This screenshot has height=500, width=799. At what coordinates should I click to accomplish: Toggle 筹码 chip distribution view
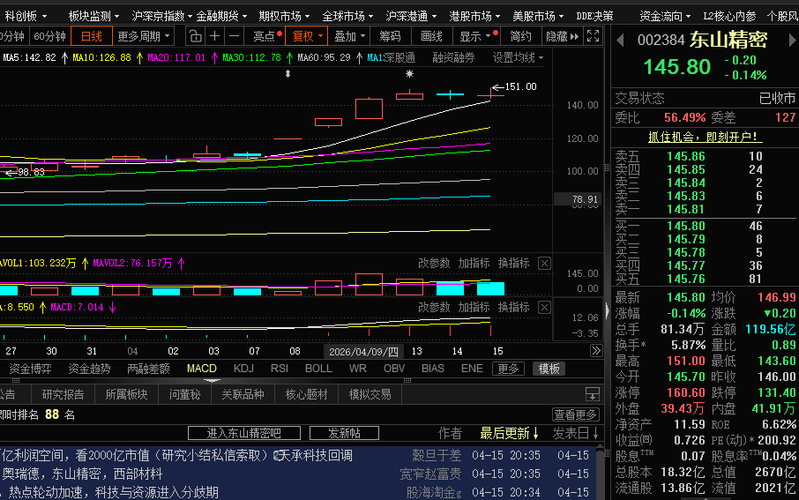390,37
